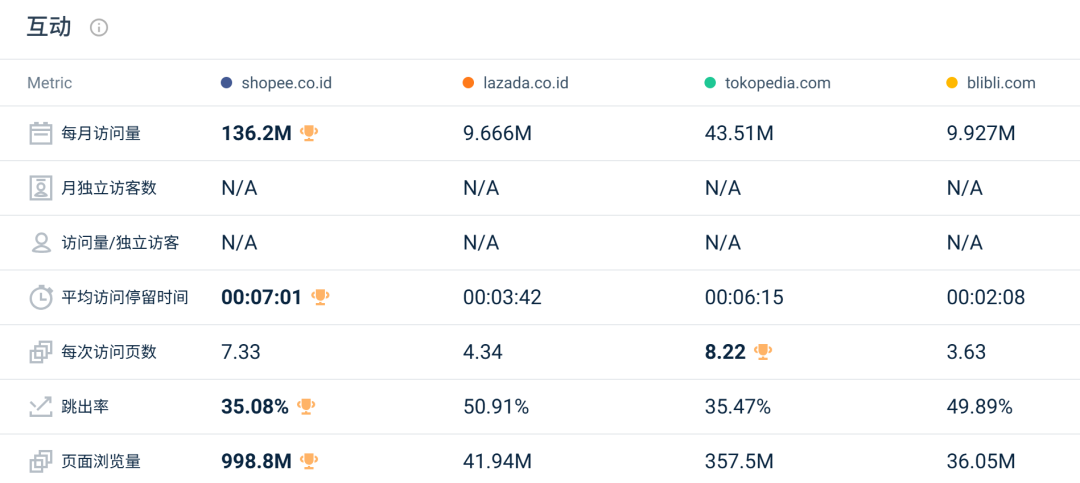Click the stopwatch icon for 平均访问停留时间
The width and height of the screenshot is (1080, 483).
pyautogui.click(x=41, y=297)
